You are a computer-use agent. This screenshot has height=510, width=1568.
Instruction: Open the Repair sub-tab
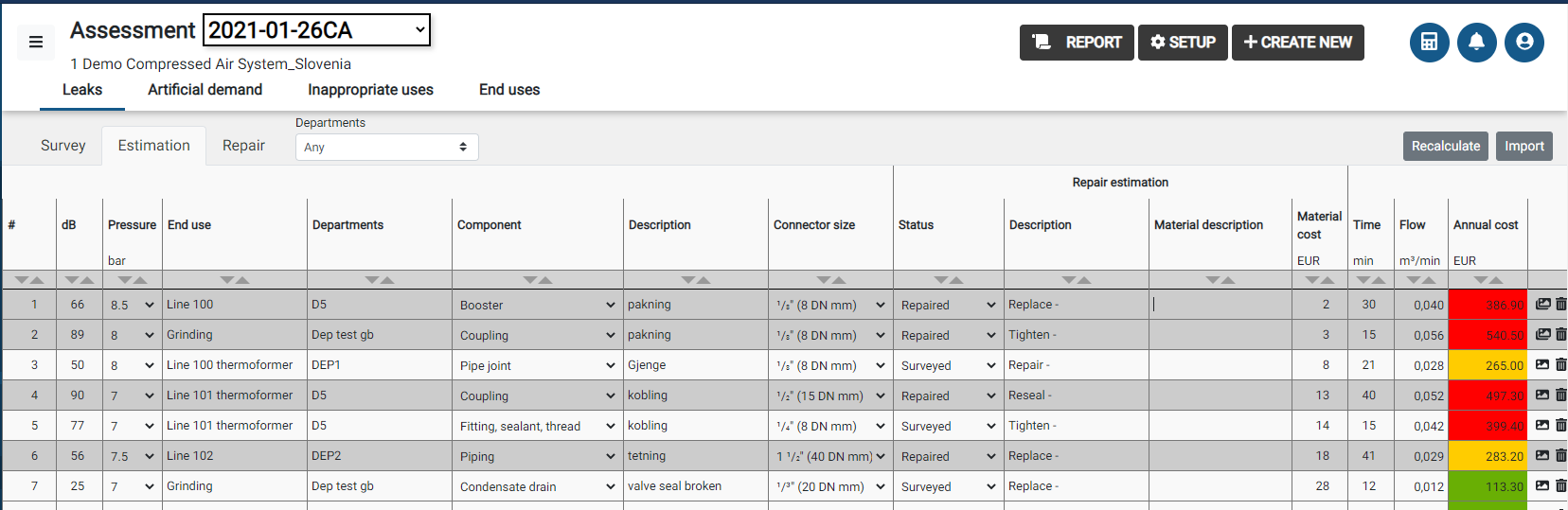tap(243, 146)
